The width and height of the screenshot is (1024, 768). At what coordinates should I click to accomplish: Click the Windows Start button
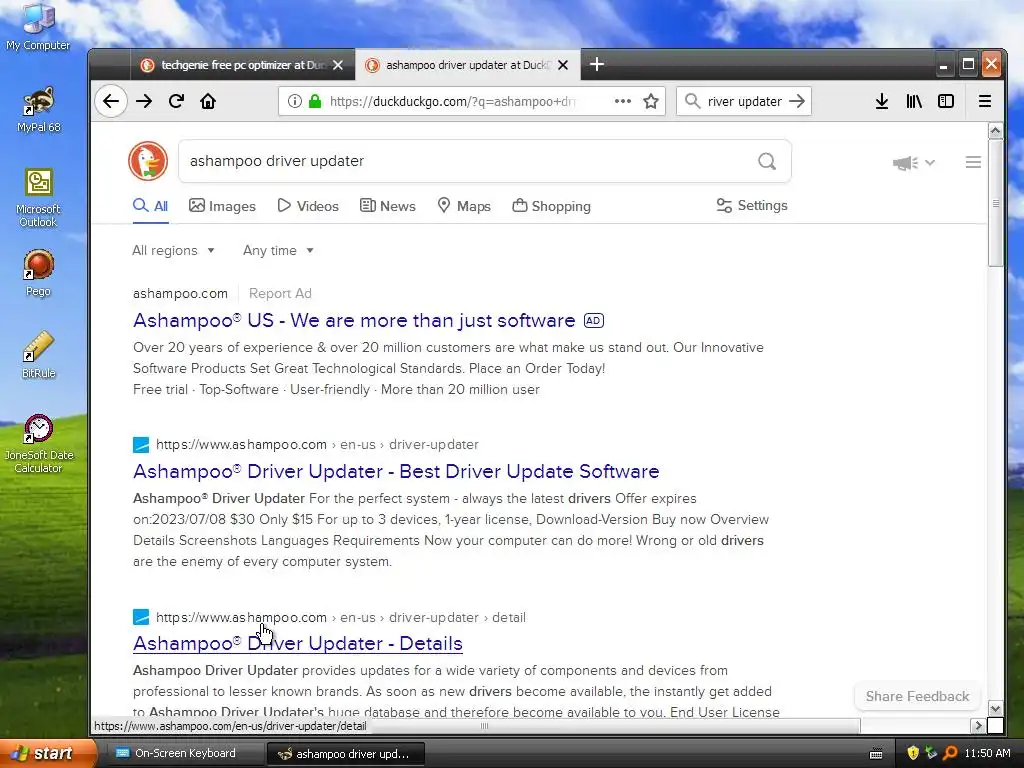47,753
